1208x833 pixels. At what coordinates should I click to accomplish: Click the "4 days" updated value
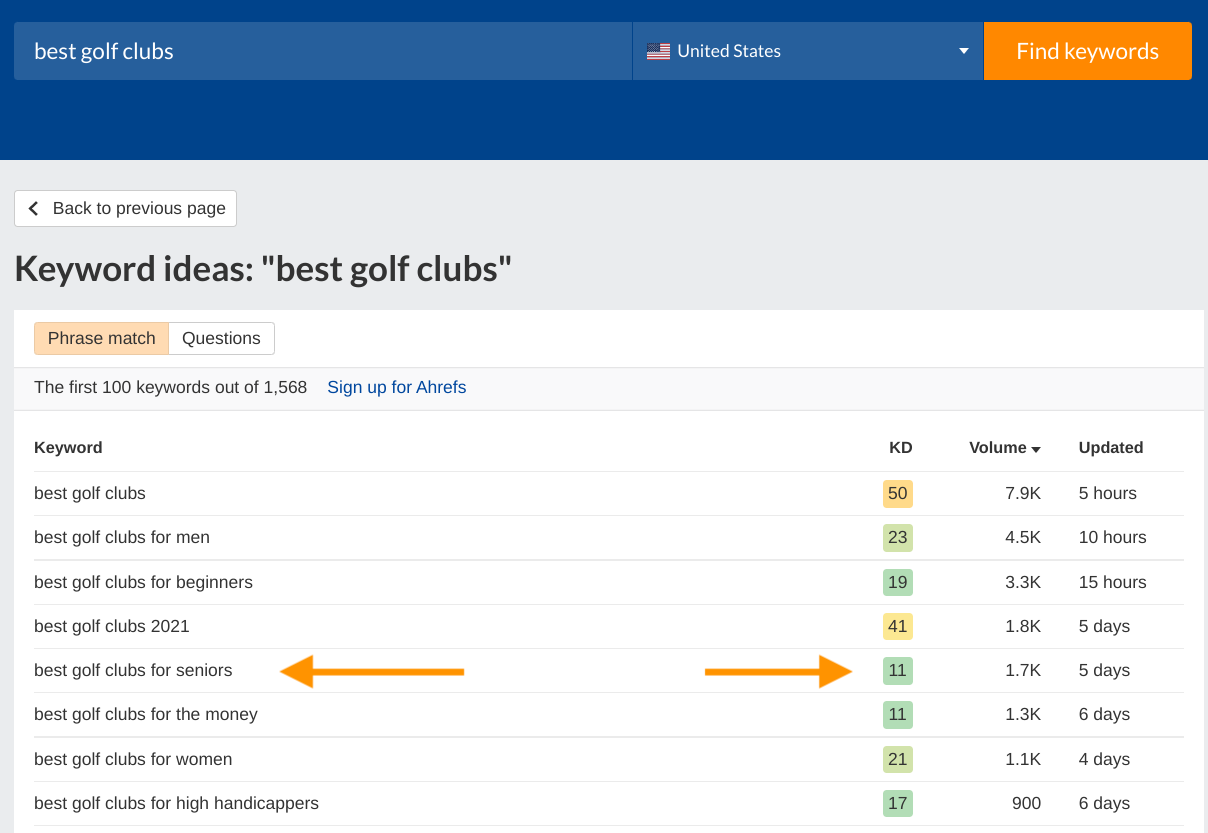tap(1104, 759)
